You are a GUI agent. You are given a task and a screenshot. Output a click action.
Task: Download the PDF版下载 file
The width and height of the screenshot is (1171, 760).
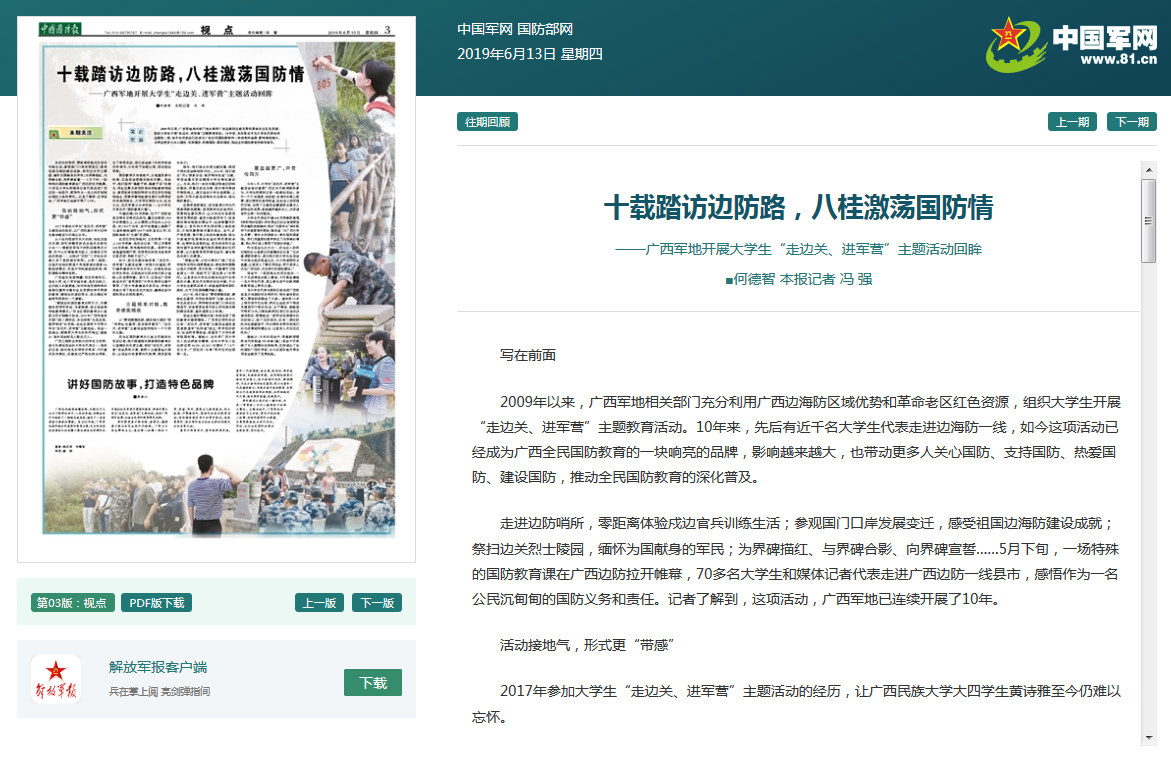(156, 602)
